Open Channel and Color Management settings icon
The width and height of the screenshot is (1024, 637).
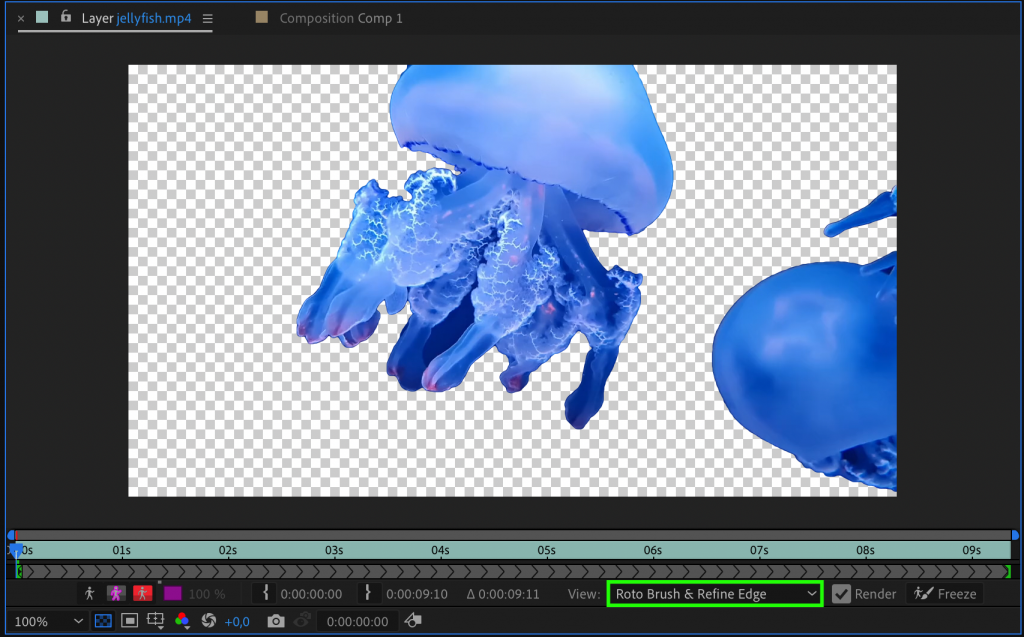click(x=180, y=620)
